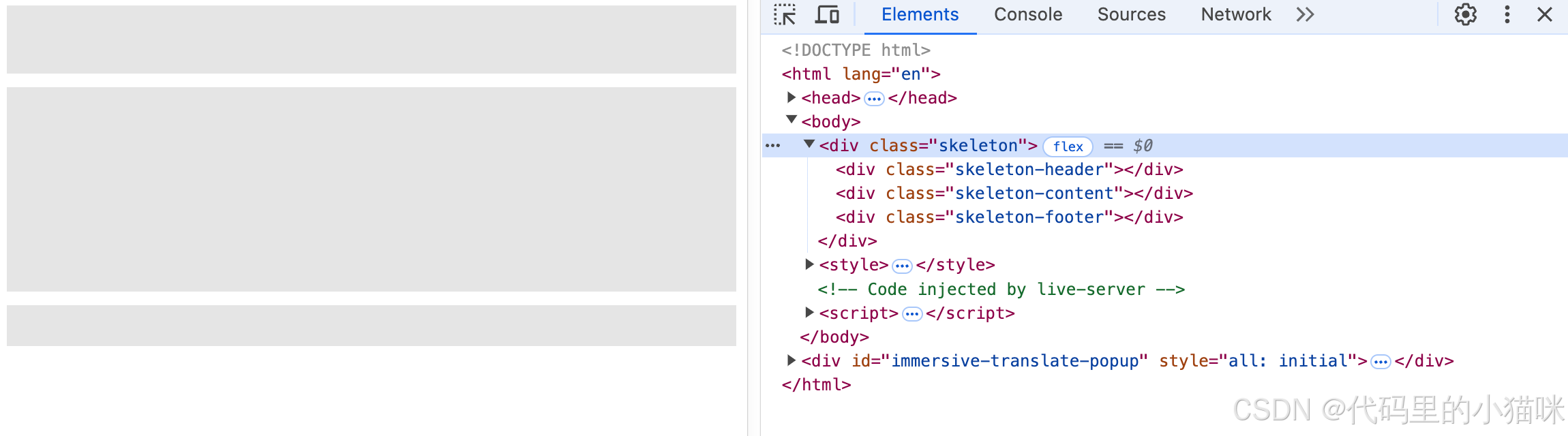Select the closing </body> tag line
Screen dimensions: 1568x436
point(834,337)
